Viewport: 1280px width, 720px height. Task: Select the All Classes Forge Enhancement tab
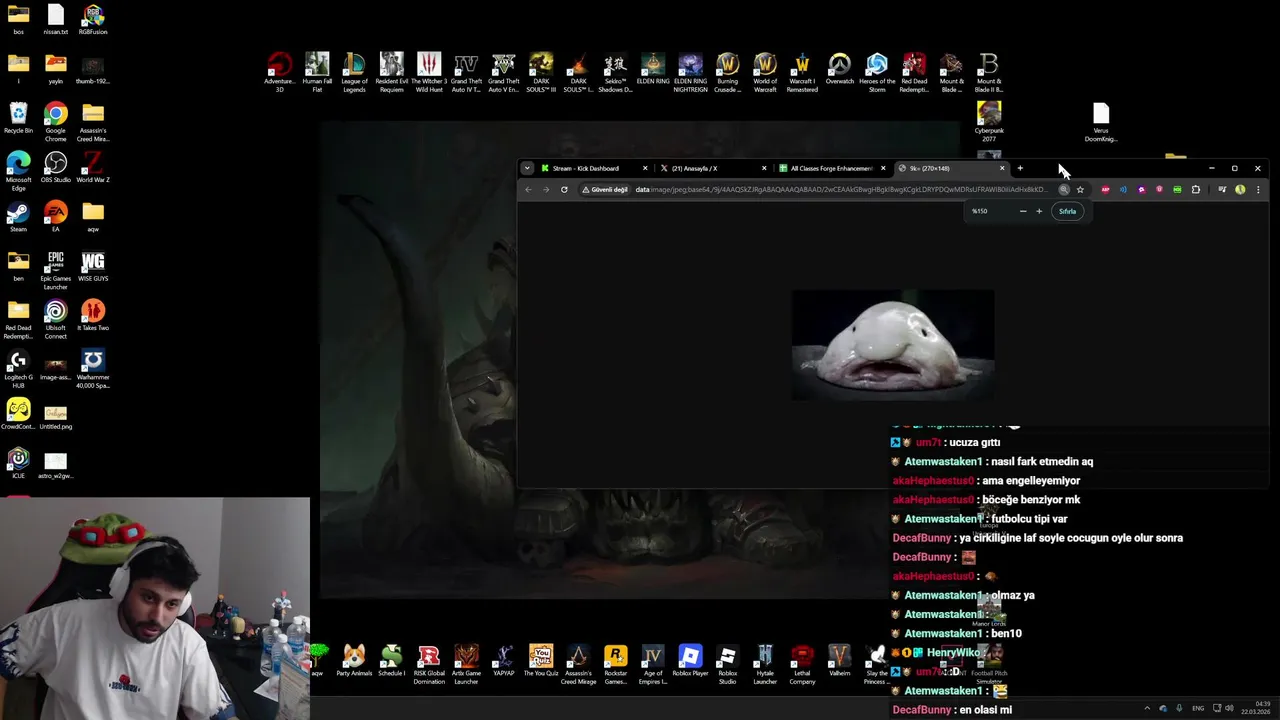coord(833,168)
